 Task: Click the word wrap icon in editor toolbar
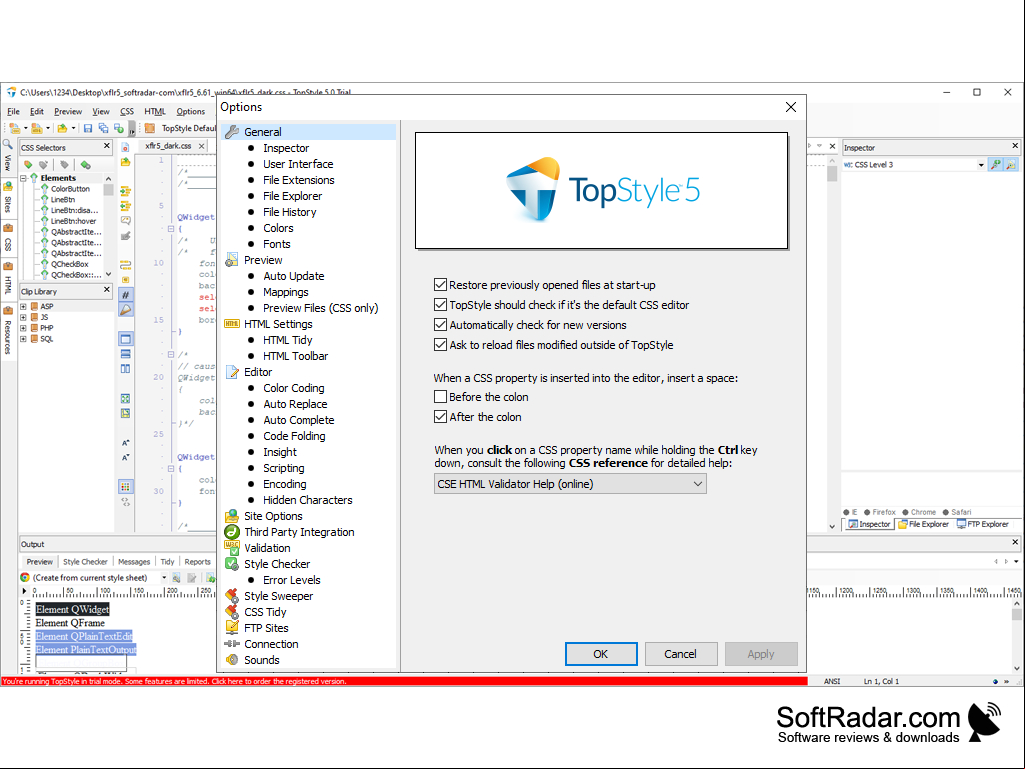pos(126,265)
